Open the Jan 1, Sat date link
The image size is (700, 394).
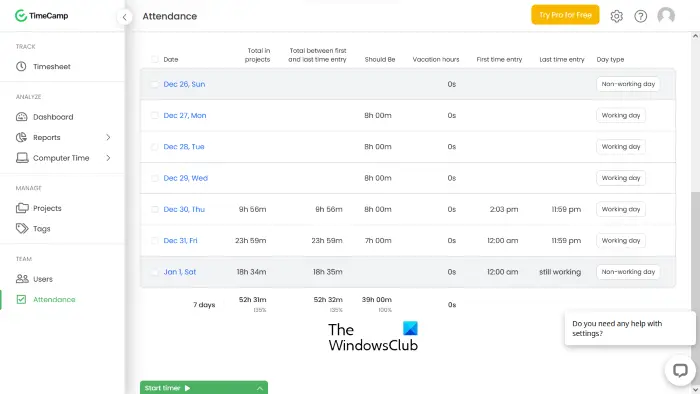tap(180, 271)
